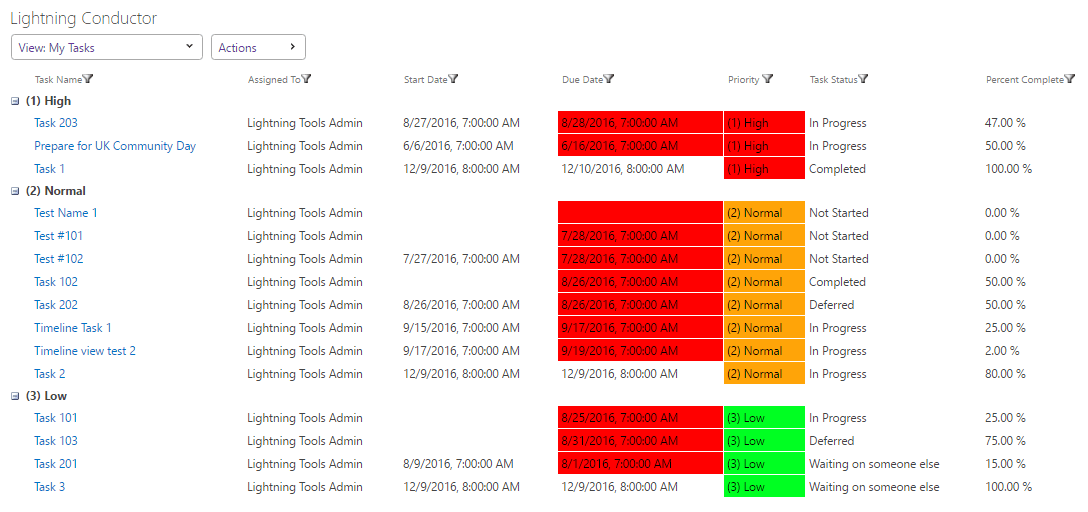1088x512 pixels.
Task: Open Prepare for UK Community Day task
Action: pos(115,146)
